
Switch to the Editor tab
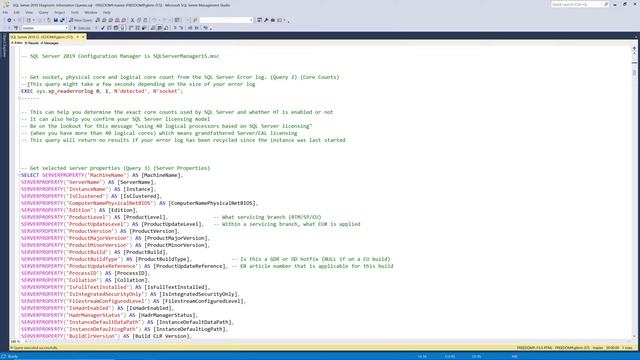pos(17,43)
